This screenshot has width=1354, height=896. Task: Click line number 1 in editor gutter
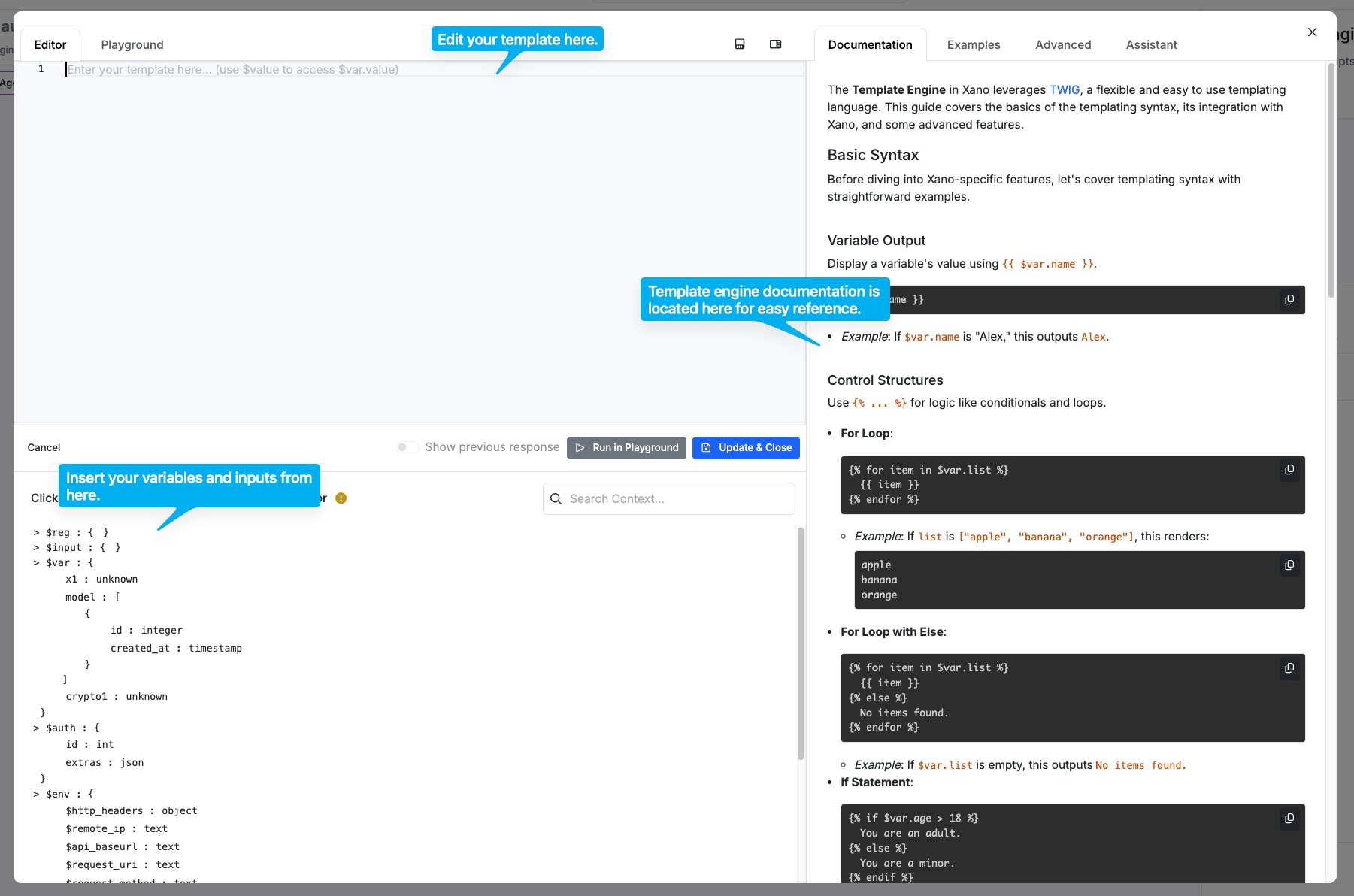(41, 69)
